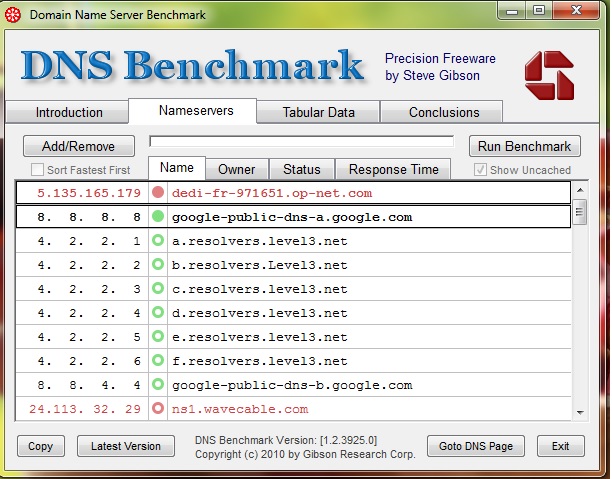Select the Response Time sub-tab
This screenshot has width=612, height=479.
click(x=393, y=169)
